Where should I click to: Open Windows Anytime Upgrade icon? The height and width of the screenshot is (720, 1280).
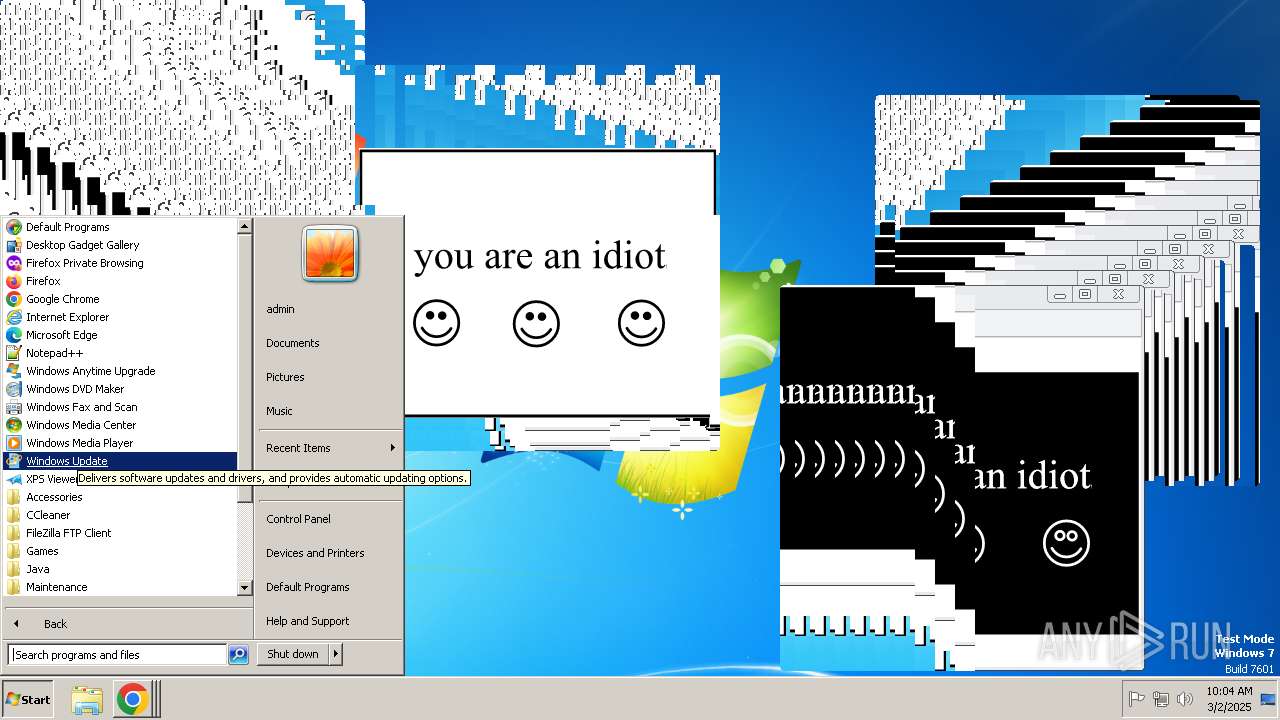(14, 371)
